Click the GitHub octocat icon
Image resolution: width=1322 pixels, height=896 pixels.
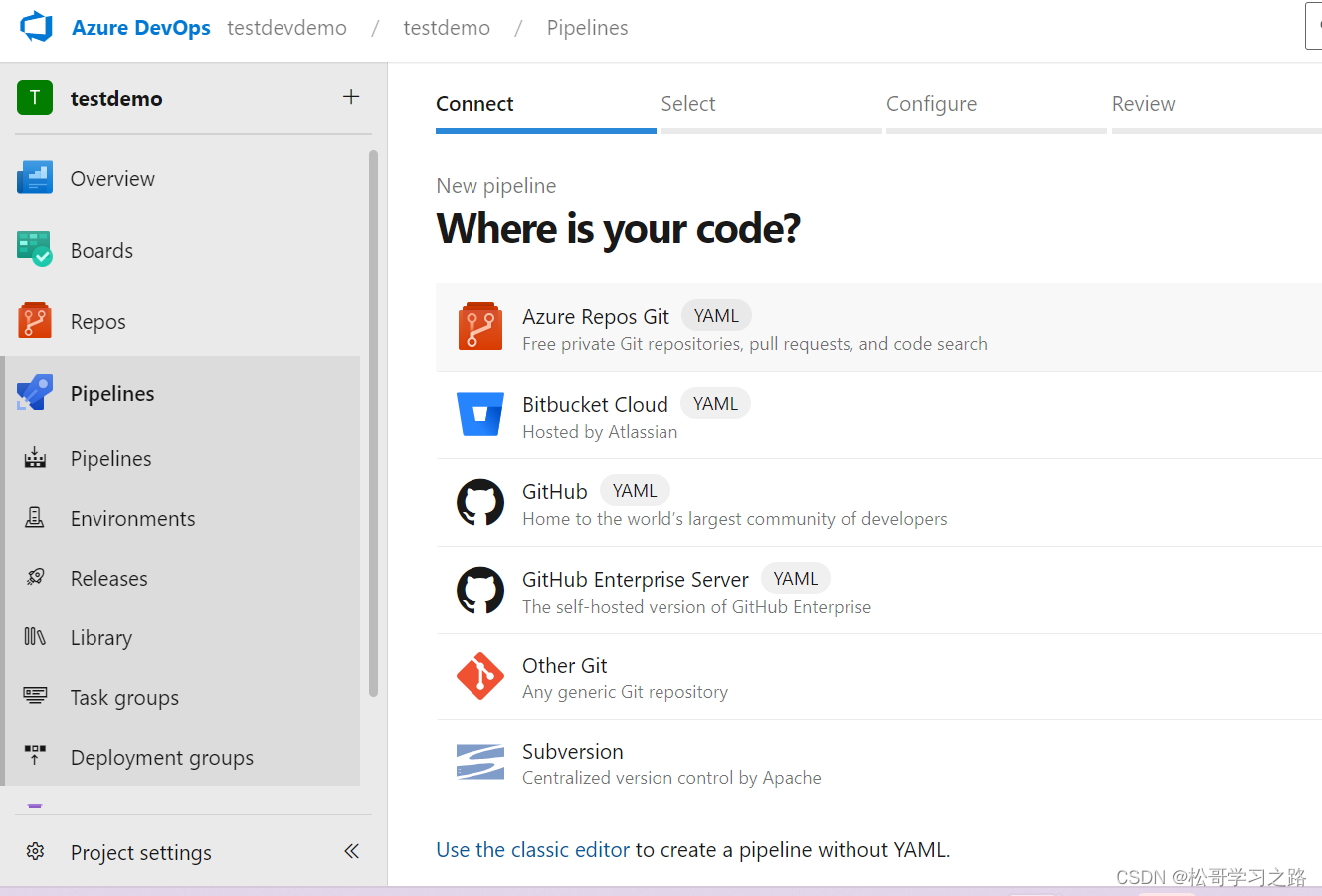[x=480, y=503]
